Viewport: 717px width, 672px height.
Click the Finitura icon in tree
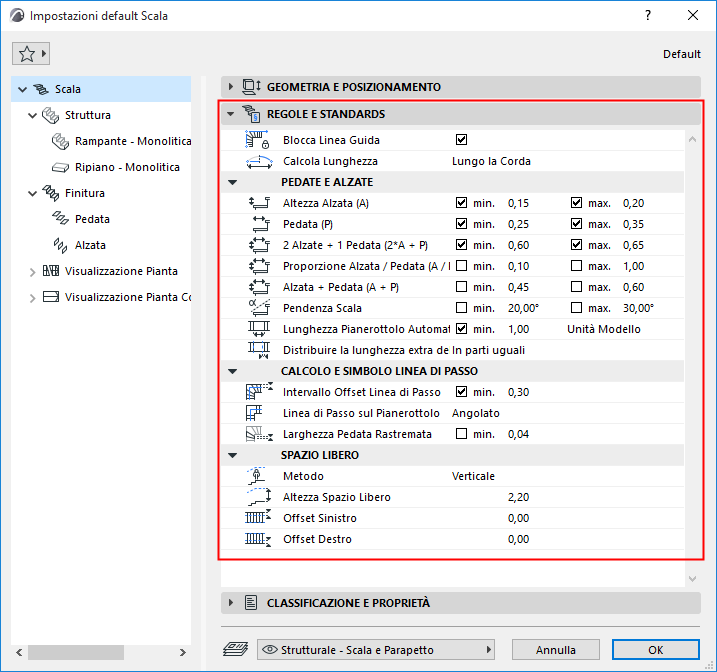[x=51, y=193]
